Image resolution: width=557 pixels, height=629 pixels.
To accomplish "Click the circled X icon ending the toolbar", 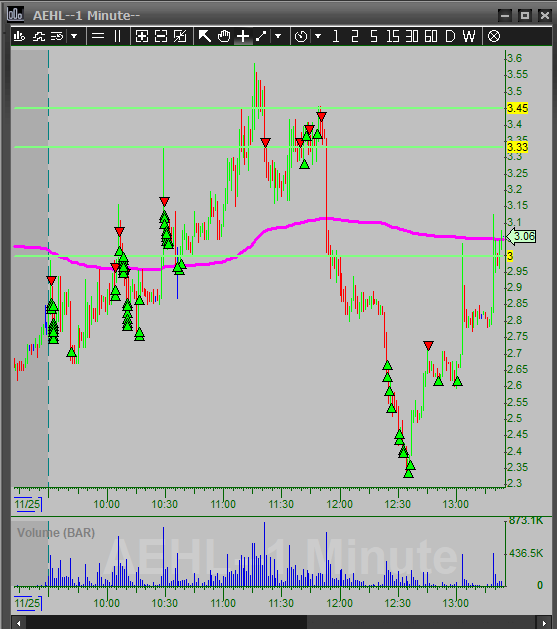I will point(494,37).
